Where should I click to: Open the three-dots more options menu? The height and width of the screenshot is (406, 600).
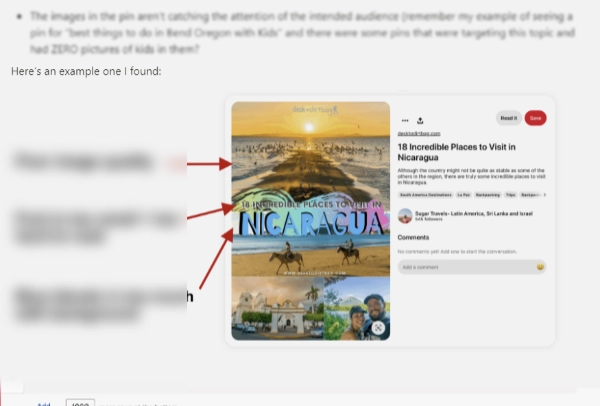[x=405, y=121]
